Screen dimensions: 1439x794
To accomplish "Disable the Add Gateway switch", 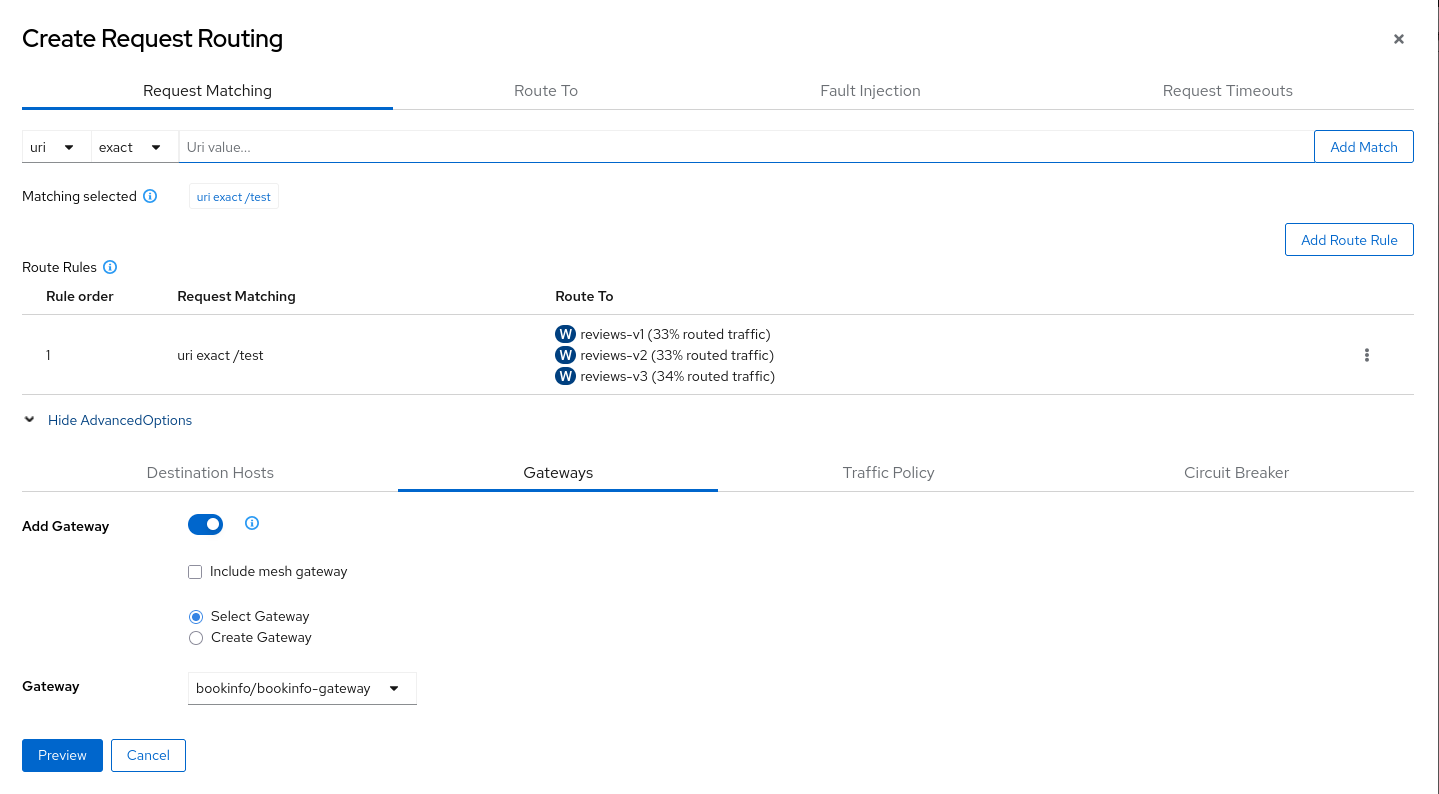I will 205,525.
